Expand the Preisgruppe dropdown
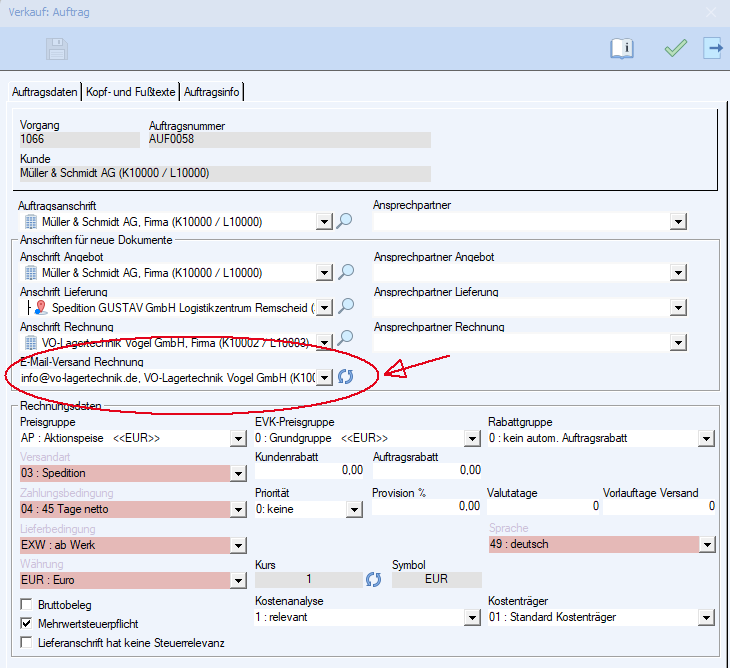Screen dimensions: 730x668 [237, 438]
